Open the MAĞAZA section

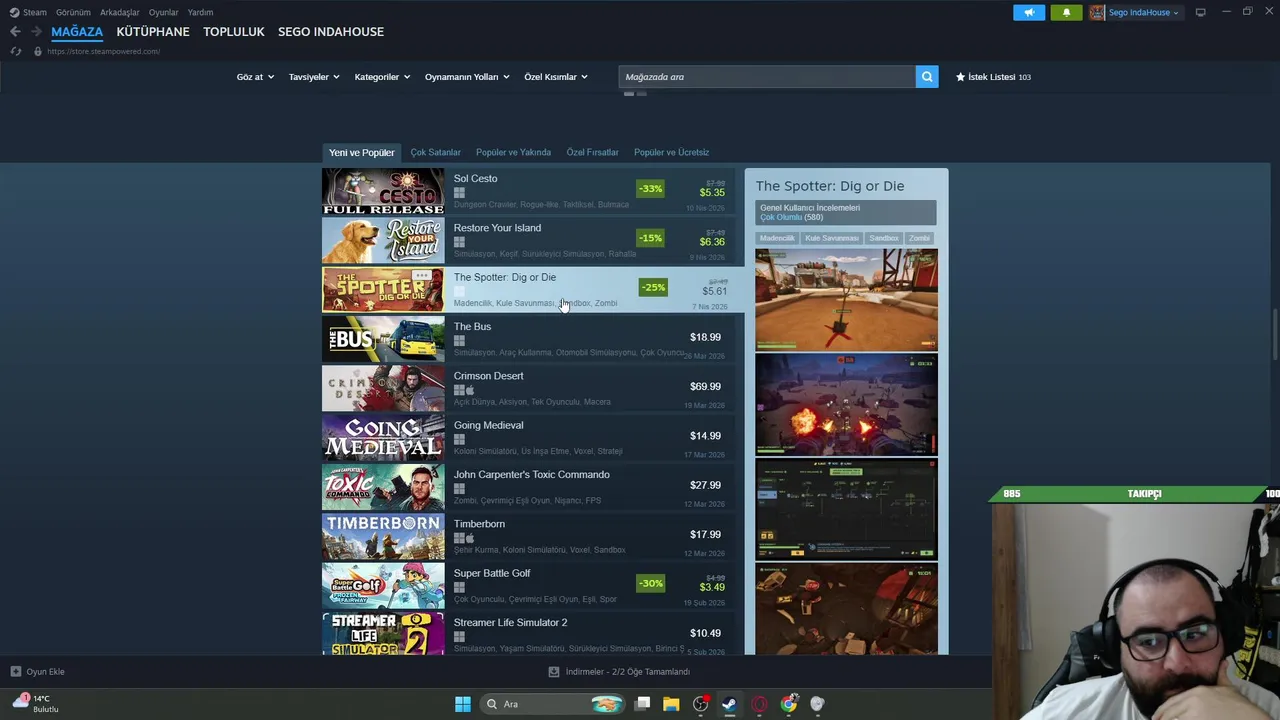77,32
